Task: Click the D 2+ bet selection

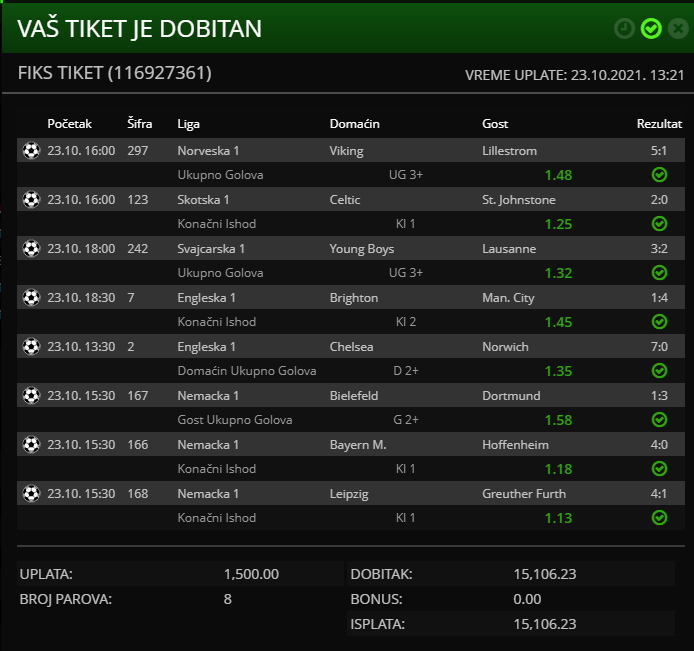Action: [405, 371]
